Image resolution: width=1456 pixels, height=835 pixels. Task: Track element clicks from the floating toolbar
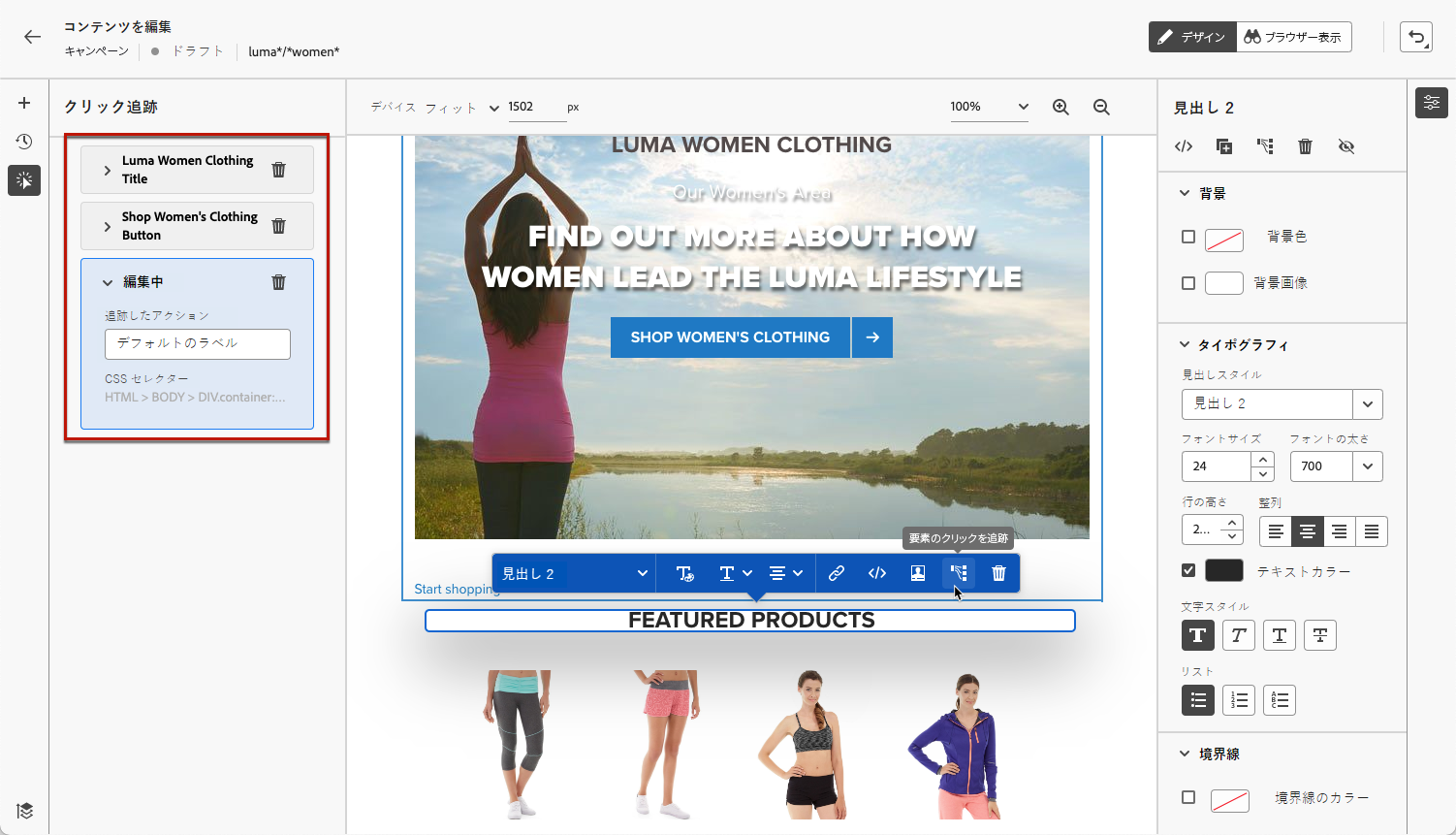pos(959,573)
